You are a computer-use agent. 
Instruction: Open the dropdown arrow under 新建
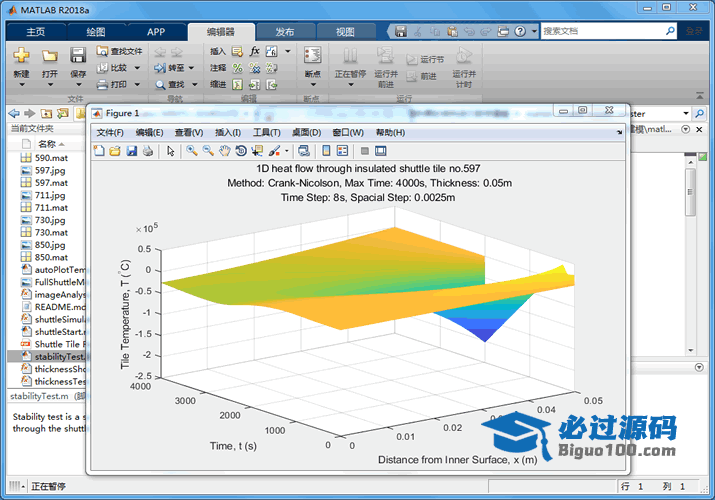(x=21, y=85)
